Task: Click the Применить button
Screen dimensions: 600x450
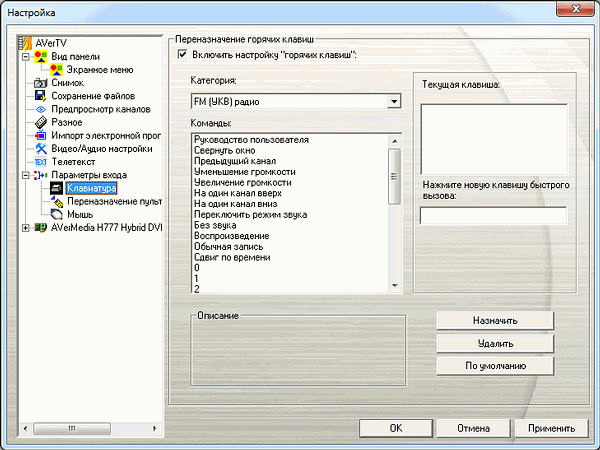Action: point(551,428)
